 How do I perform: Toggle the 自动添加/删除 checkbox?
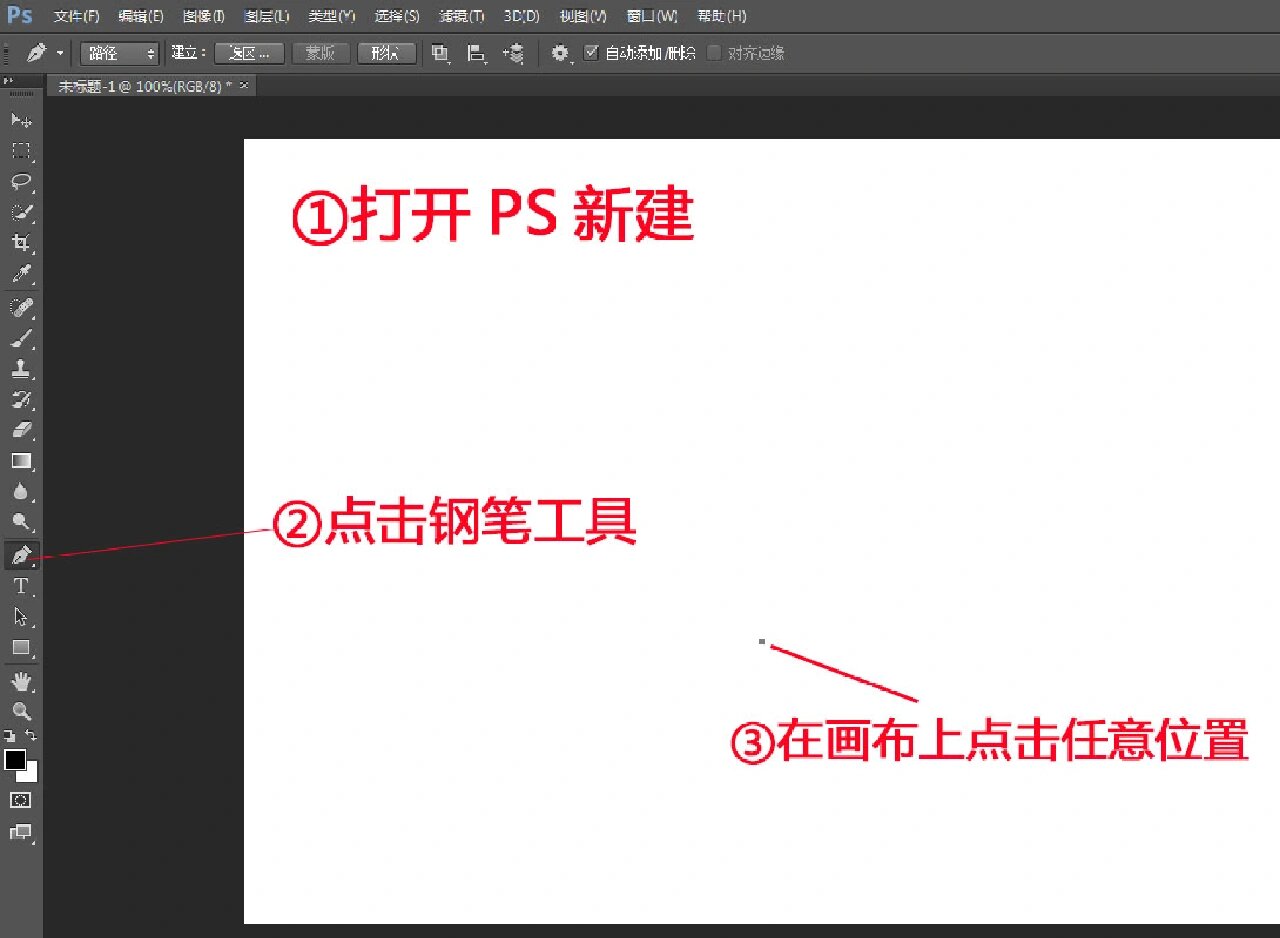[x=591, y=53]
